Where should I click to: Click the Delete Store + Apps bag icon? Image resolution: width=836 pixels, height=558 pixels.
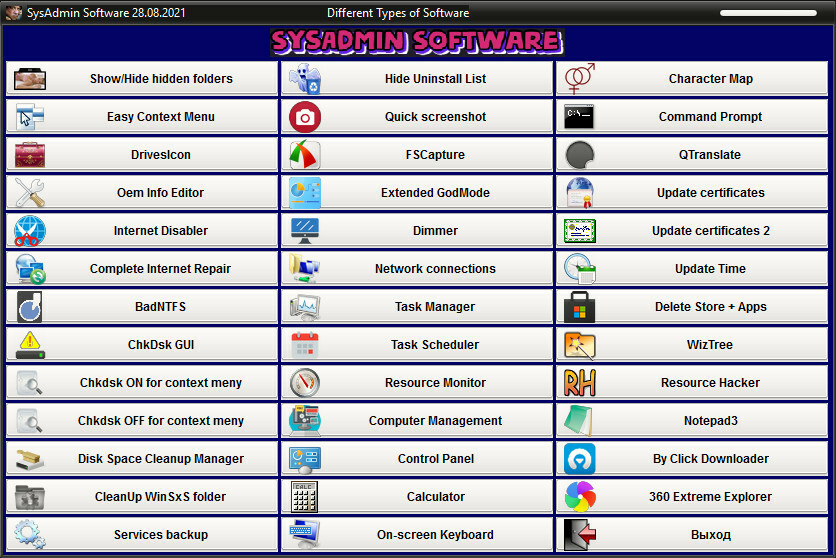pos(580,306)
